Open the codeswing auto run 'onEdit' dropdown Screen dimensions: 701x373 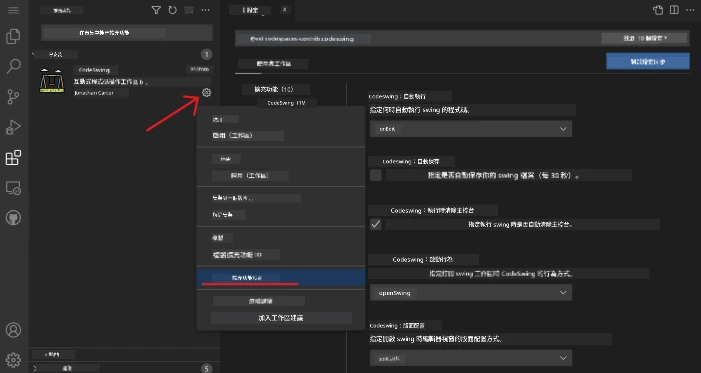471,129
